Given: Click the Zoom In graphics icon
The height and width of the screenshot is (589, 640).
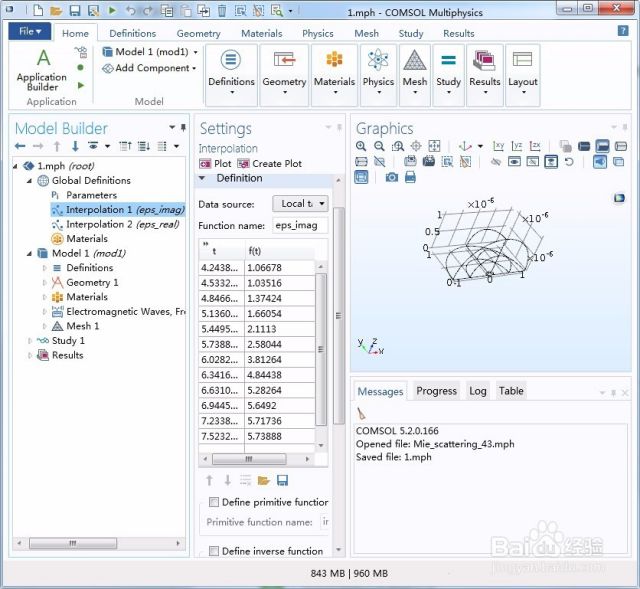Looking at the screenshot, I should coord(361,146).
